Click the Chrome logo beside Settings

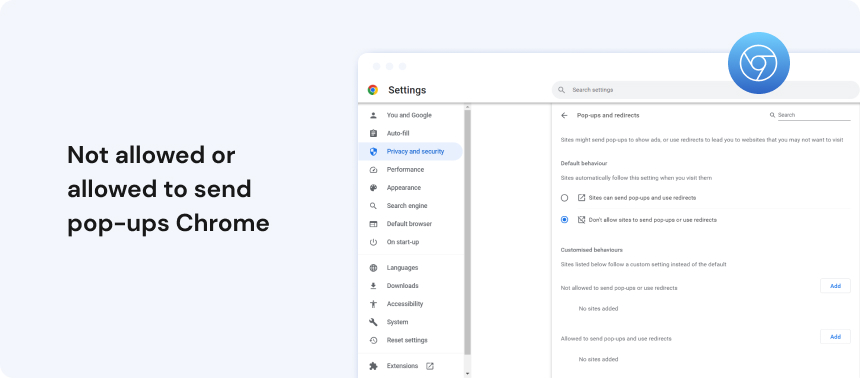pos(373,90)
